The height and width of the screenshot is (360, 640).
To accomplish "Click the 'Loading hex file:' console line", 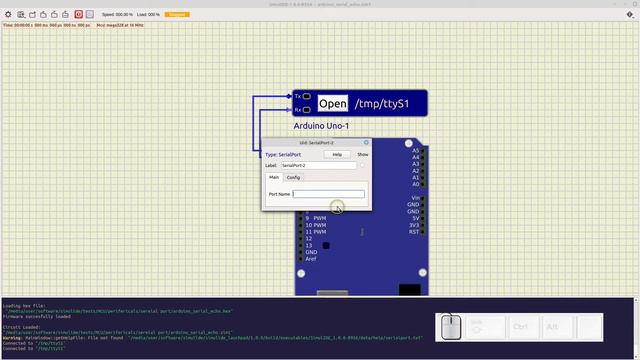I will click(24, 306).
